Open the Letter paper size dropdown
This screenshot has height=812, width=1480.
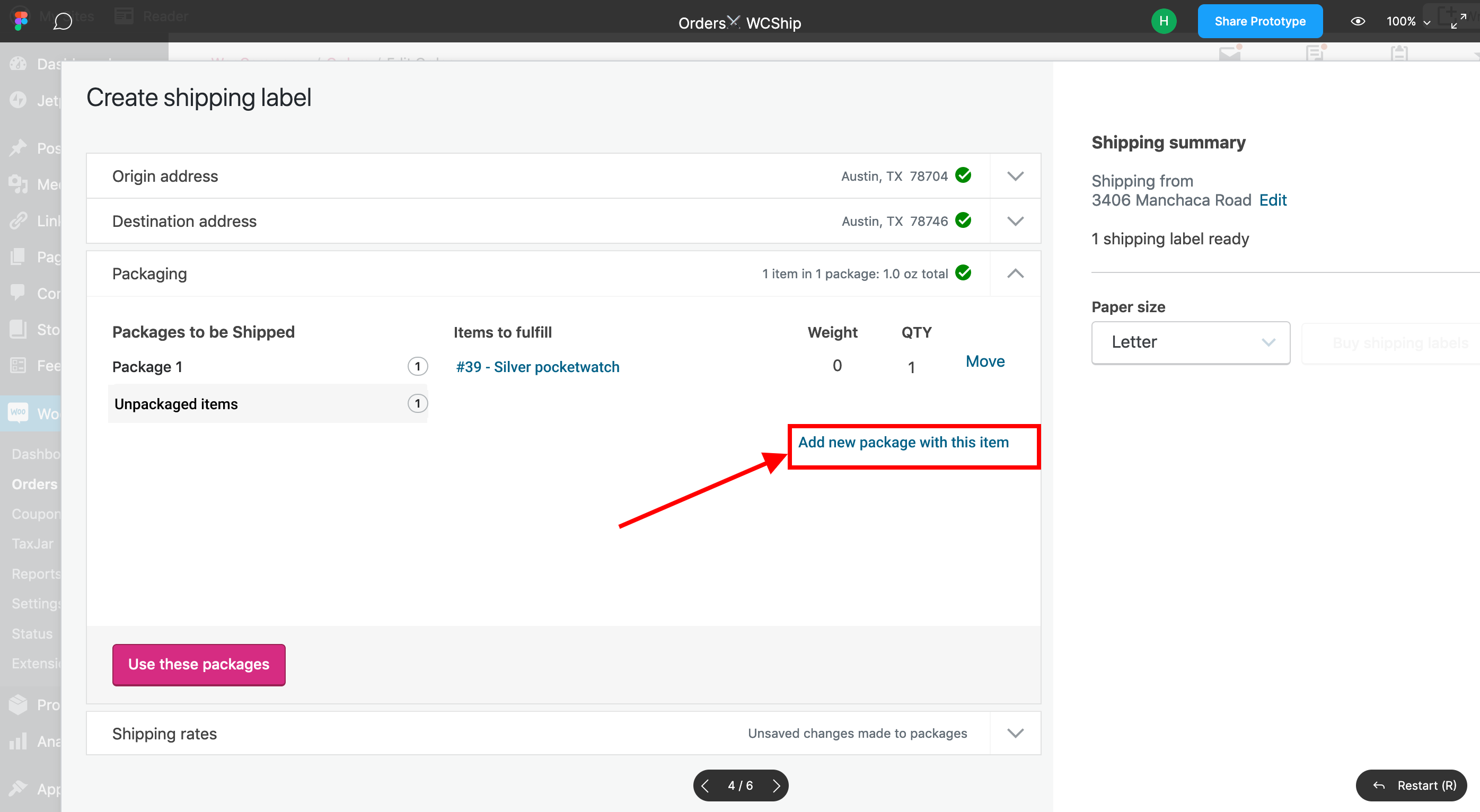tap(1191, 342)
